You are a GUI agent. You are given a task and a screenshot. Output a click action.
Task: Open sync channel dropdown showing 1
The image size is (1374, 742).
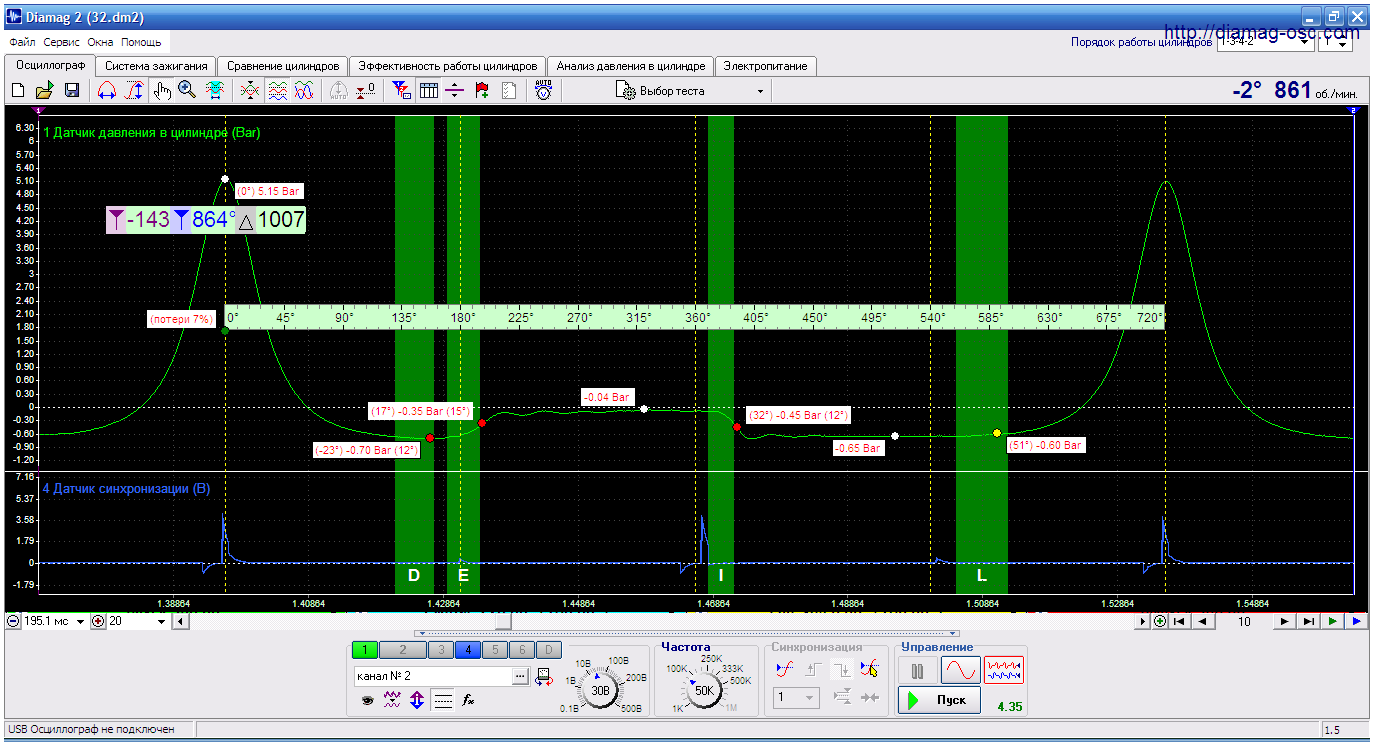click(x=797, y=697)
